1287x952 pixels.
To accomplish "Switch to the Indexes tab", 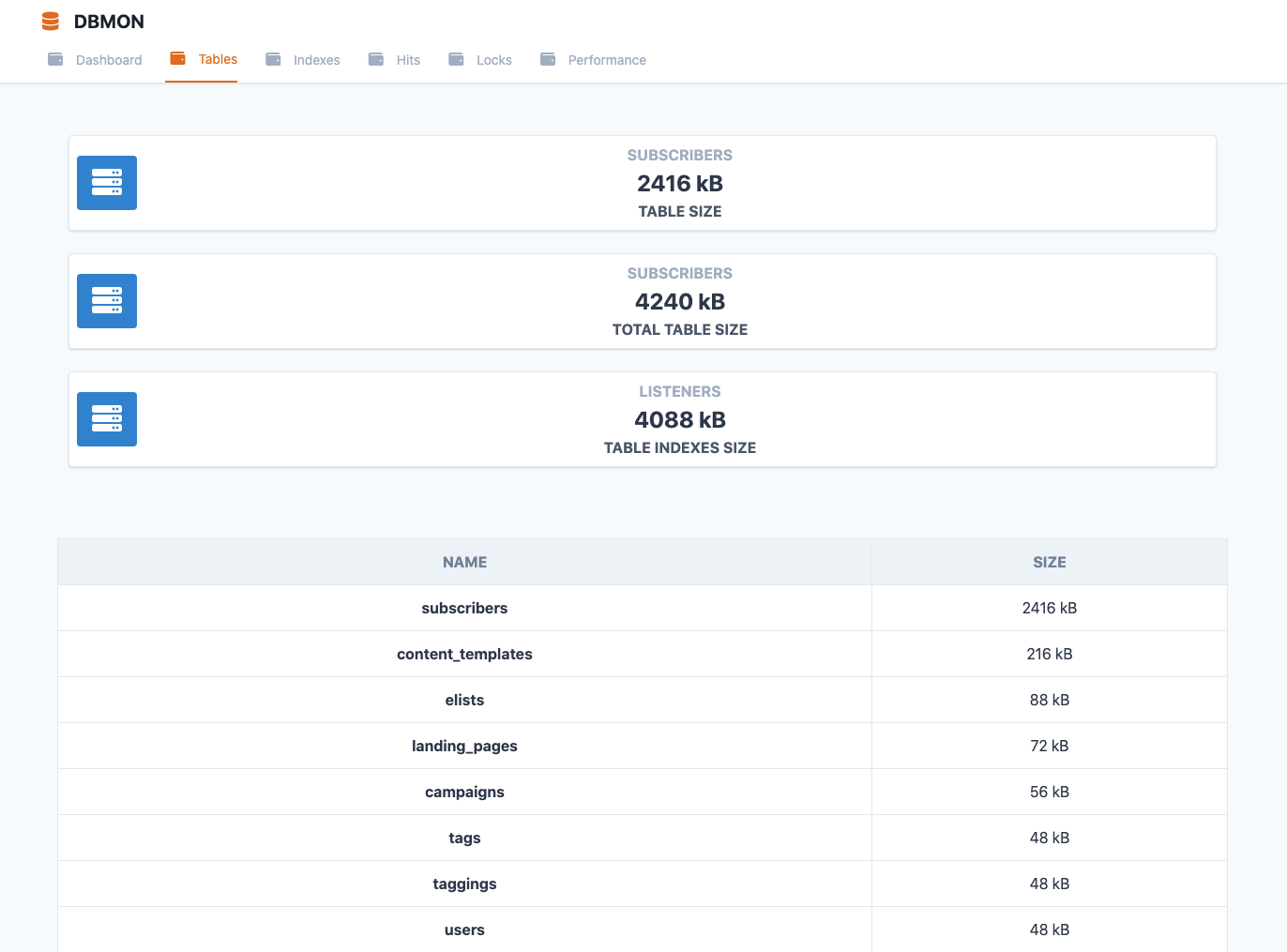I will point(315,59).
